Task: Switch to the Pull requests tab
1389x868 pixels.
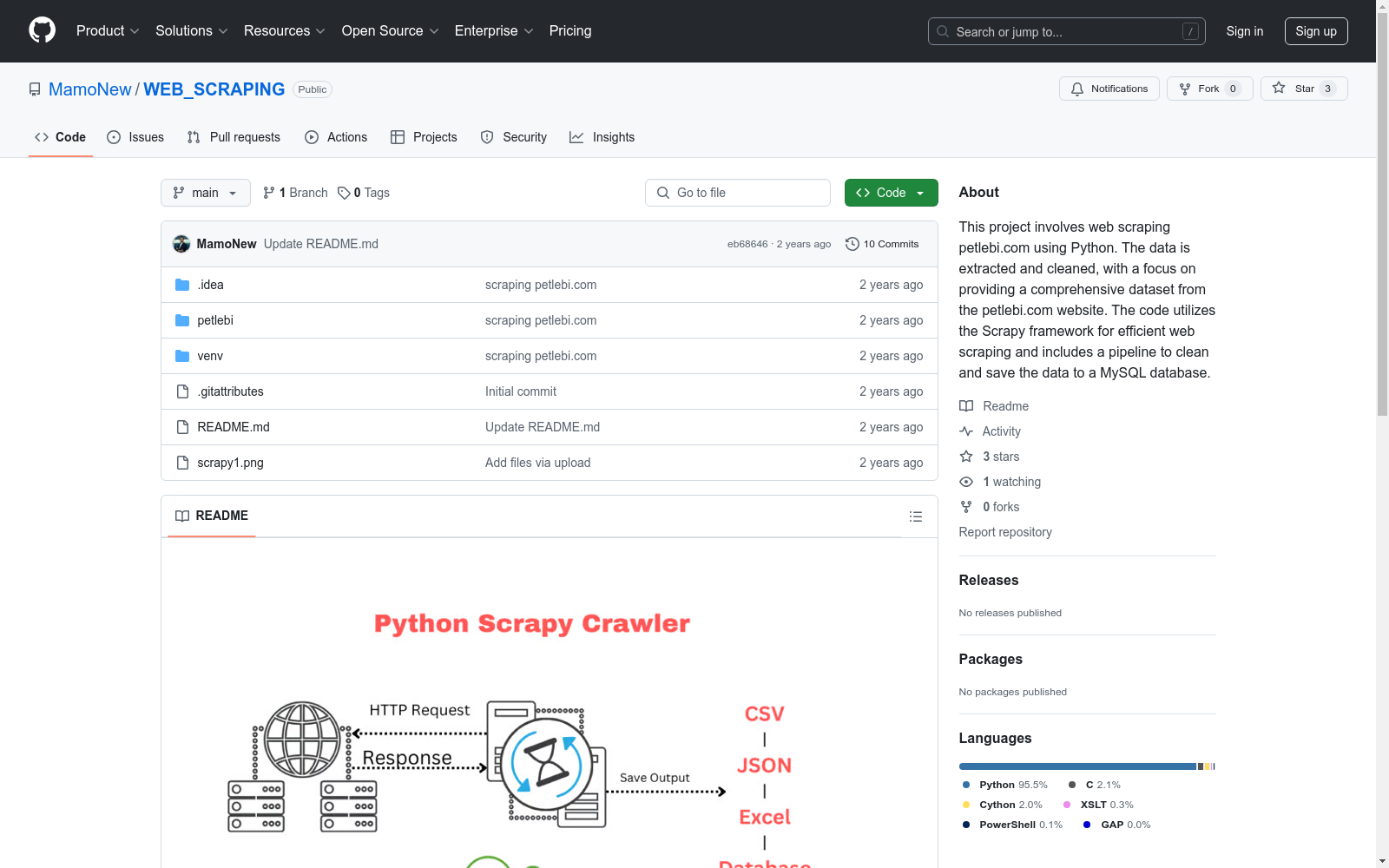Action: [x=234, y=137]
